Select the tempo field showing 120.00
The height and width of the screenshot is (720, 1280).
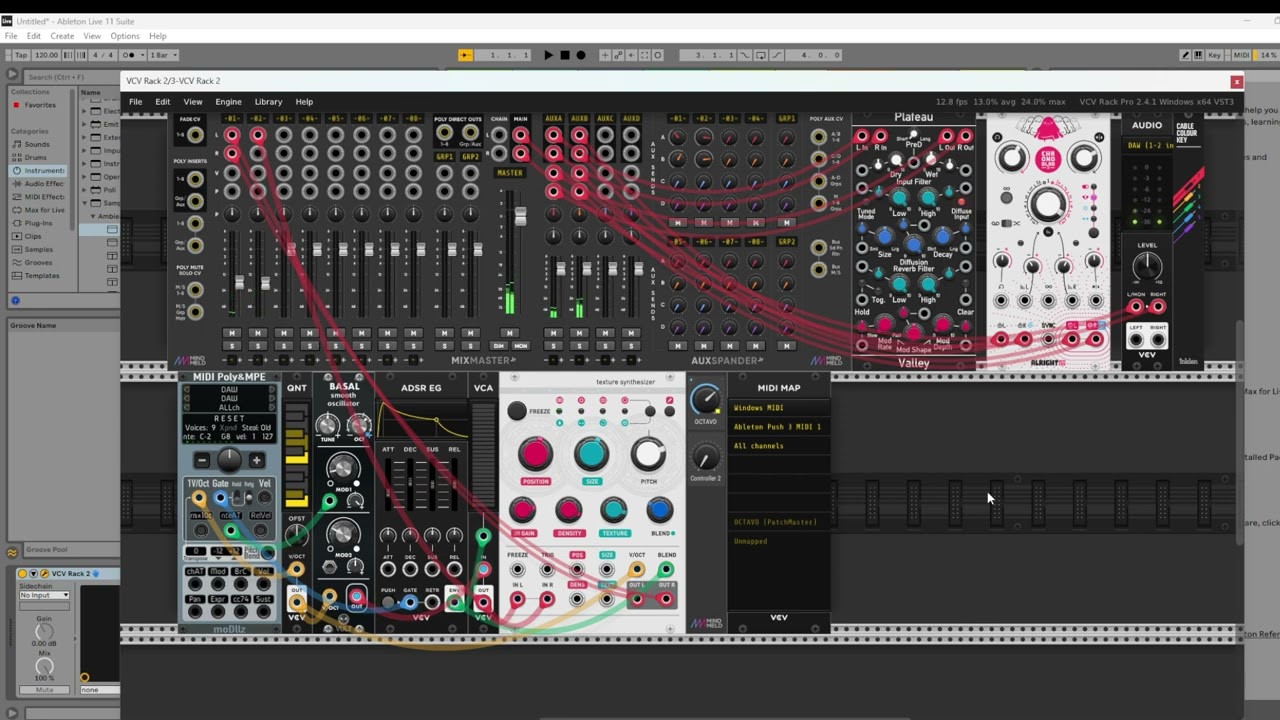coord(46,55)
